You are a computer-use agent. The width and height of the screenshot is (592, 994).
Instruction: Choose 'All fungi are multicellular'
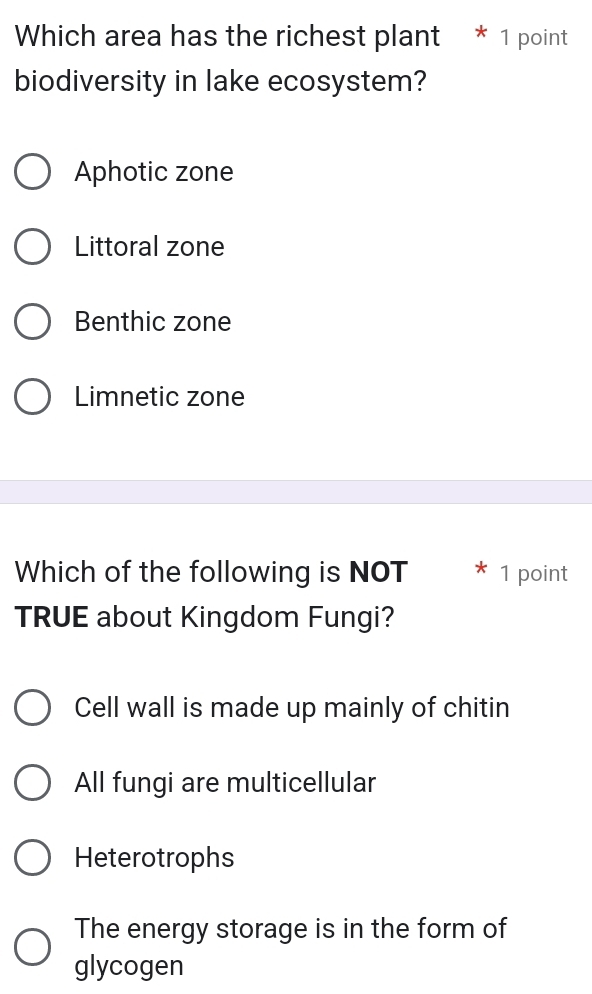coord(32,782)
